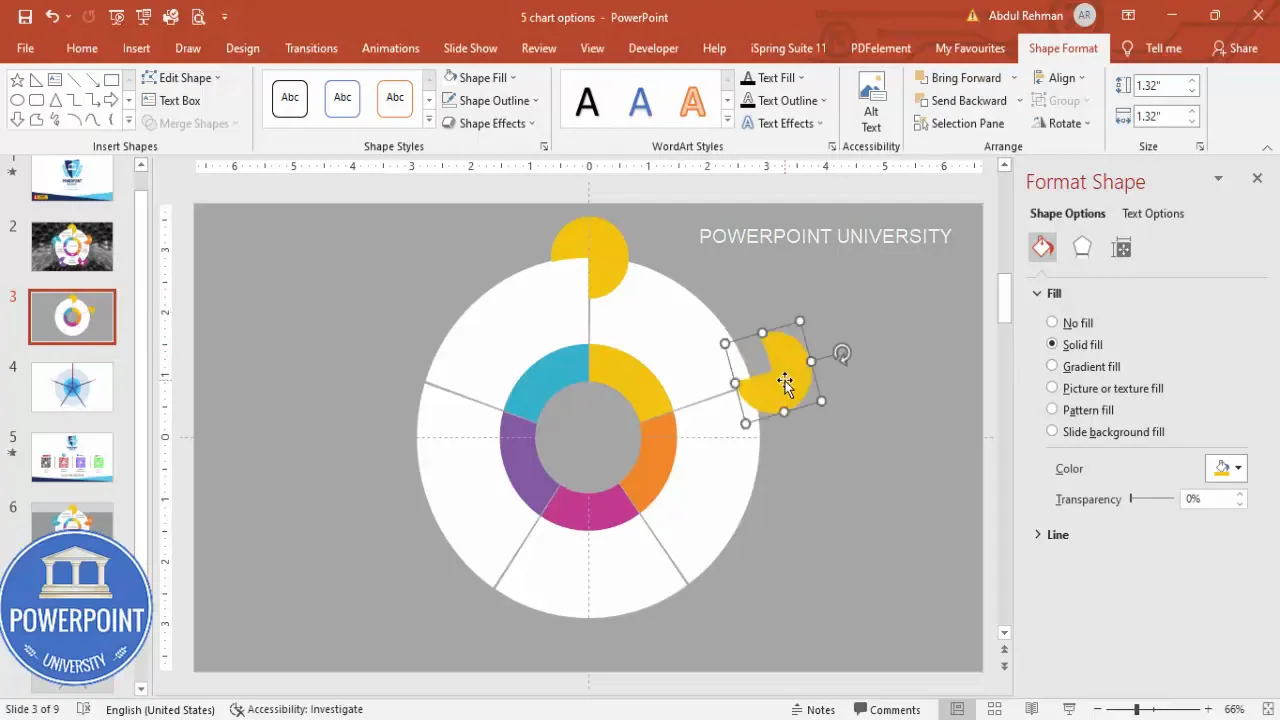Screen dimensions: 1280x720
Task: Open the Fill & Line tab icon
Action: [x=1043, y=248]
